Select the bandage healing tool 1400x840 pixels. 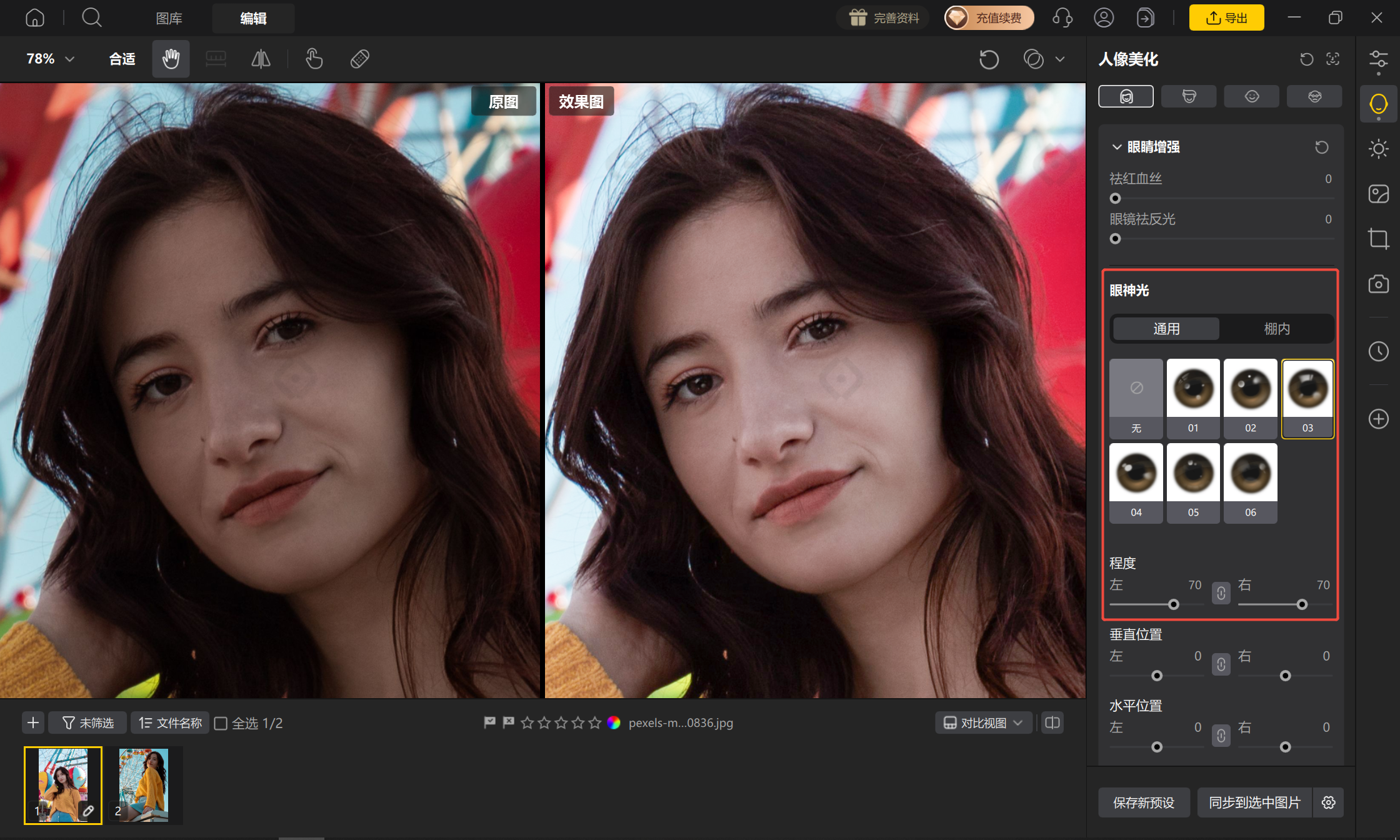pyautogui.click(x=360, y=59)
